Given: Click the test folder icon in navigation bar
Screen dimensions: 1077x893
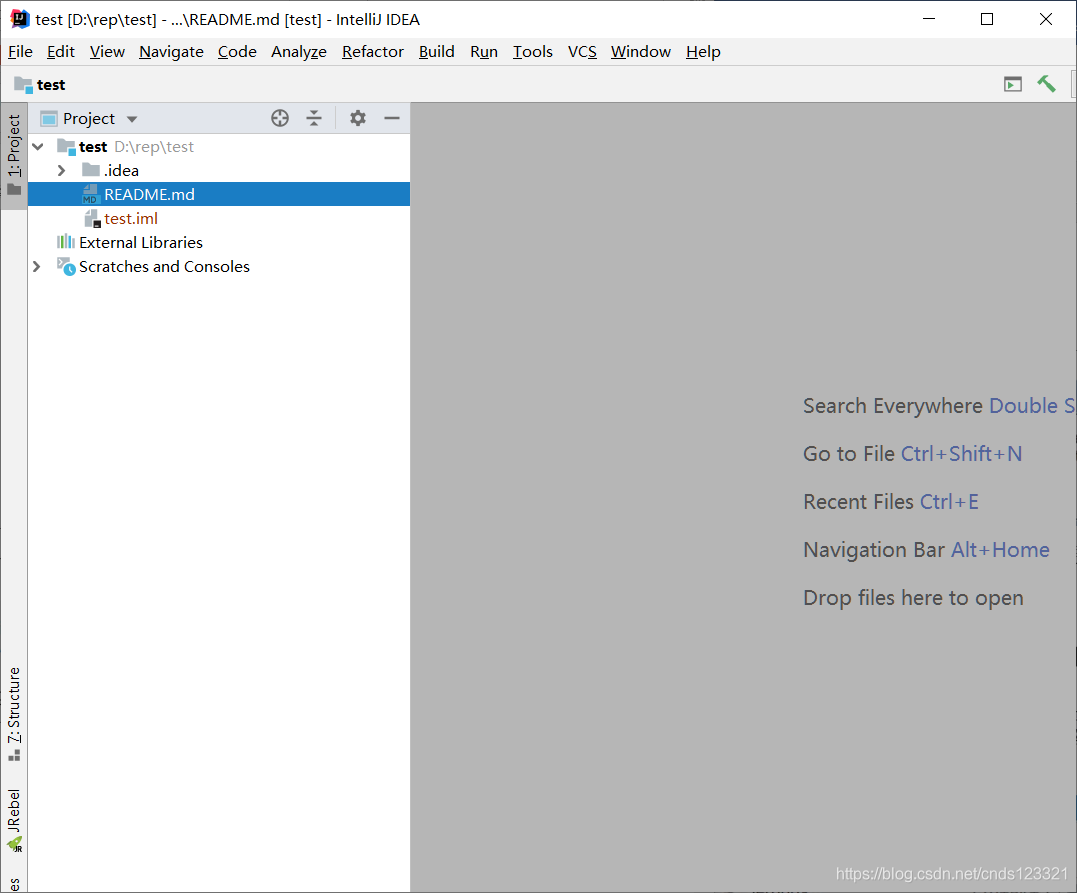Looking at the screenshot, I should point(23,84).
